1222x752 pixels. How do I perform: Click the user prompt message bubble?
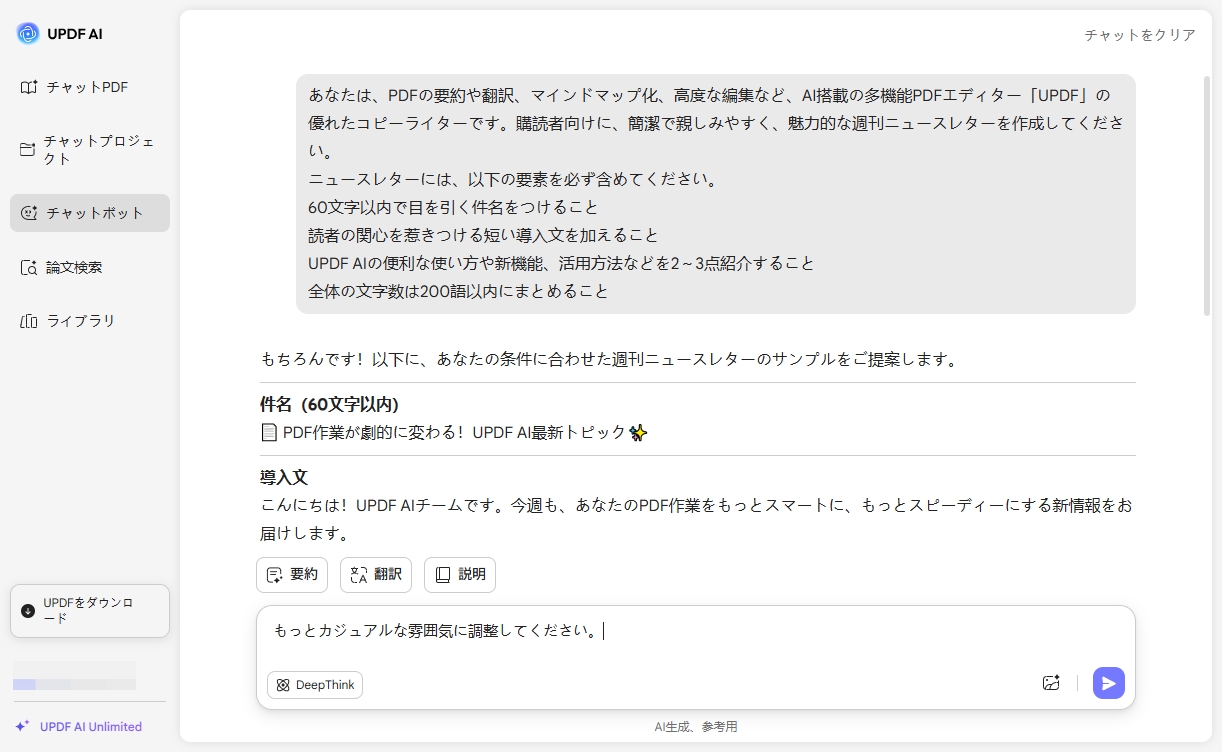click(x=716, y=194)
